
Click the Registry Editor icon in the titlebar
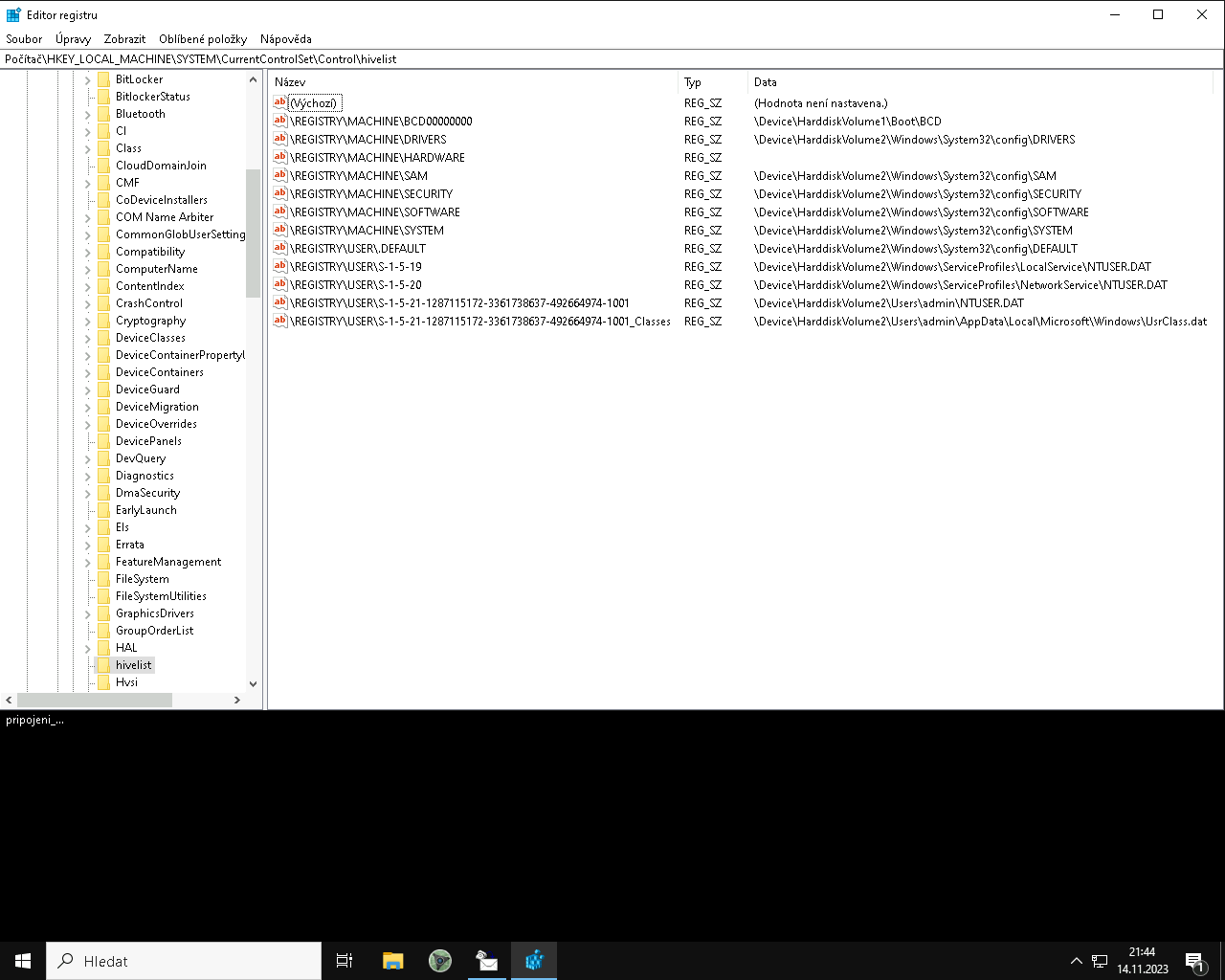12,14
